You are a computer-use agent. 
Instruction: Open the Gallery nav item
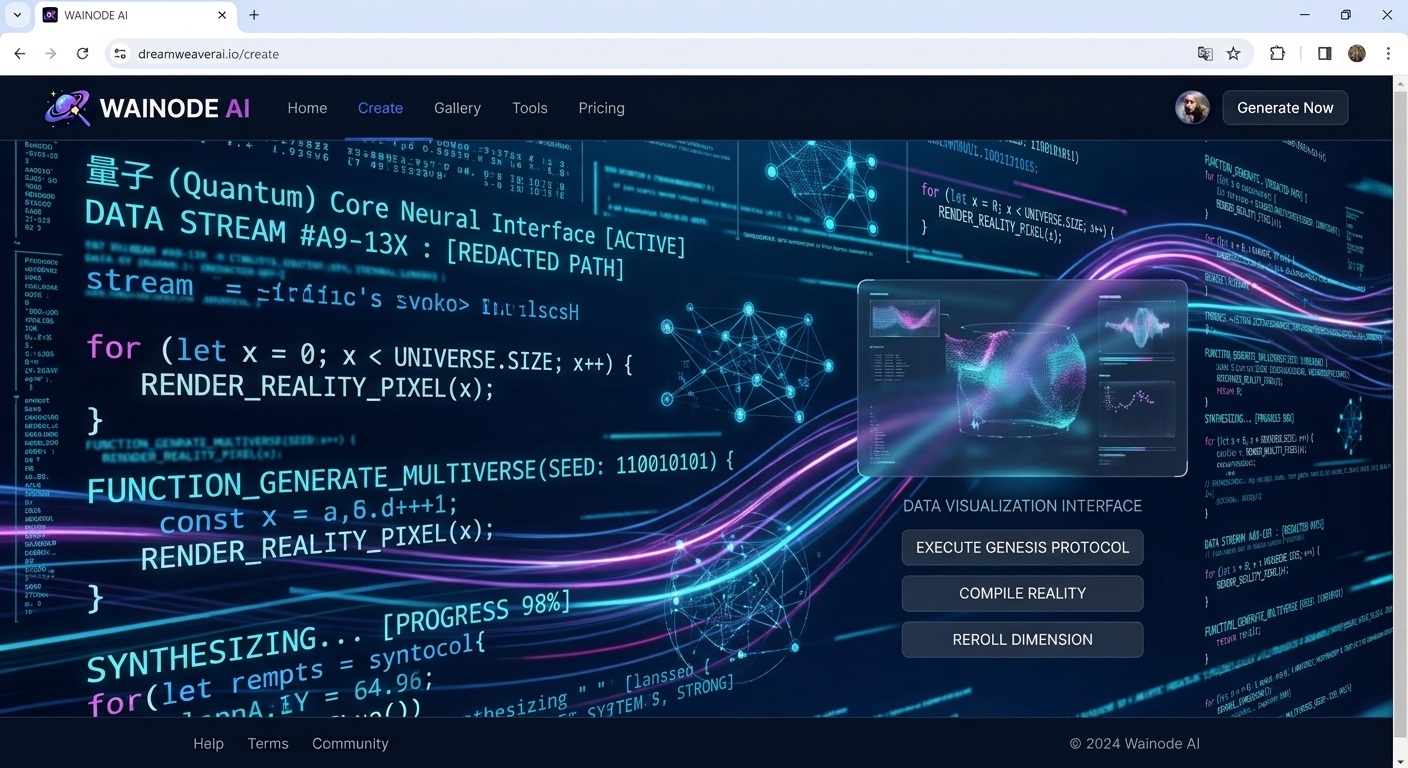coord(457,108)
